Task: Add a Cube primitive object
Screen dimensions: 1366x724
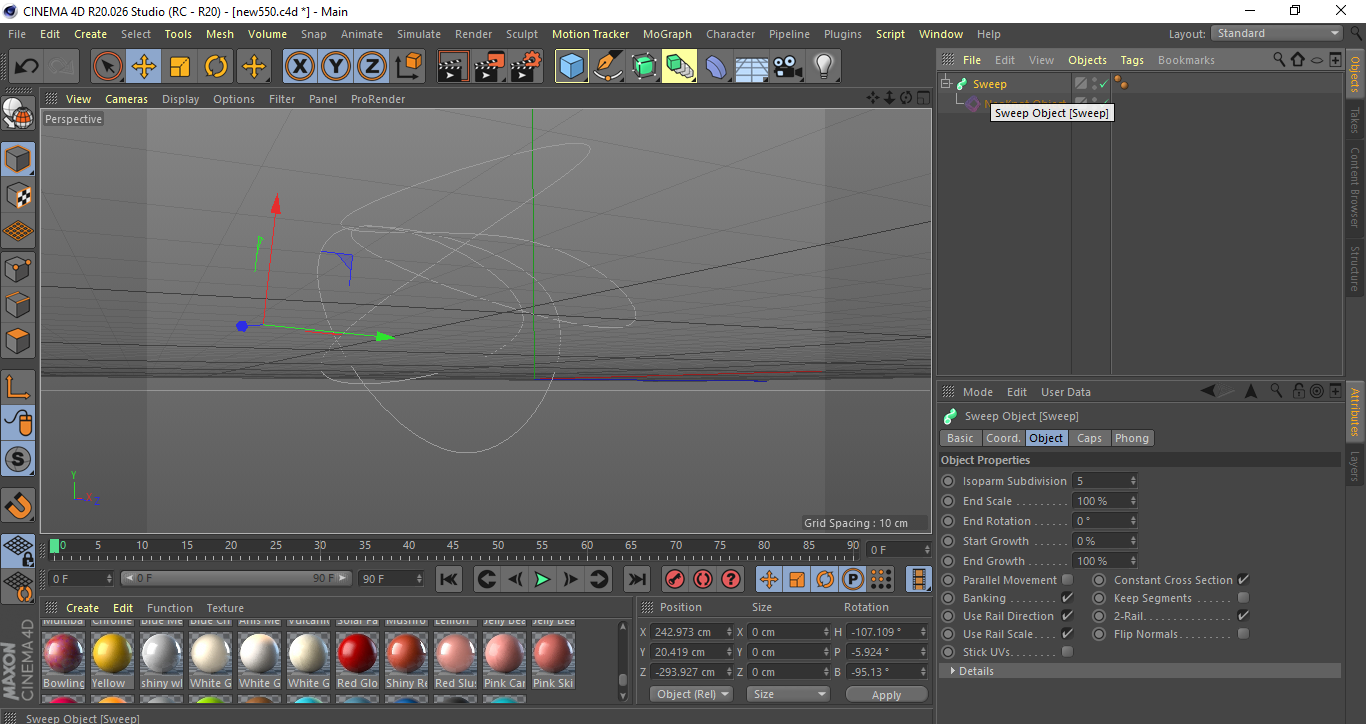Action: [x=572, y=67]
